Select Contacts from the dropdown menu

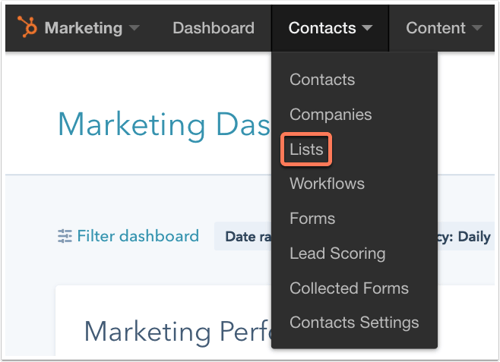(322, 80)
